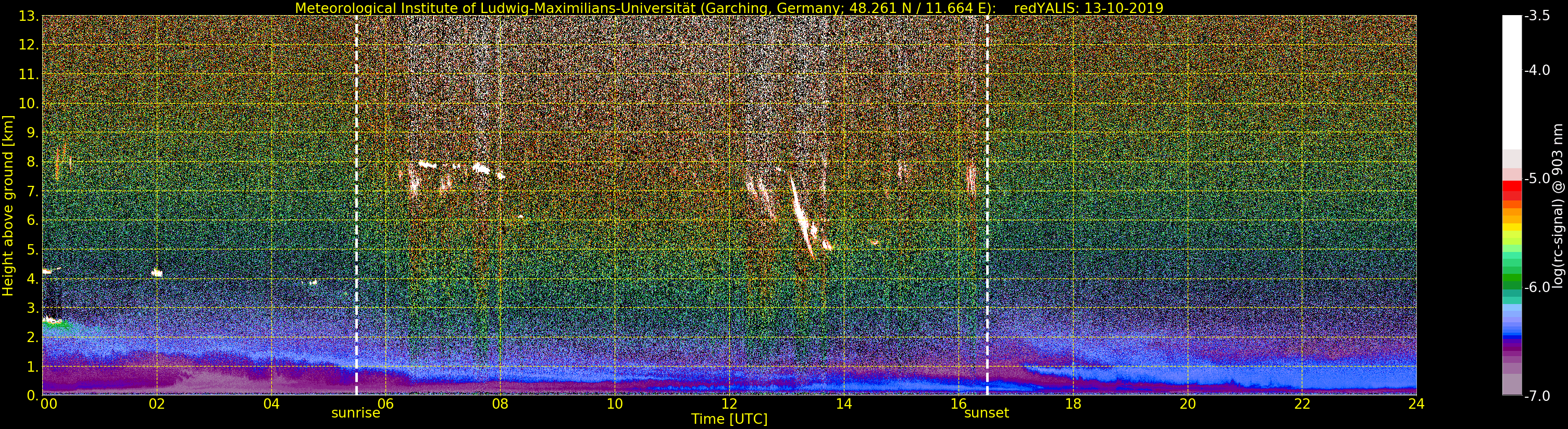This screenshot has width=1568, height=429.
Task: Click the white cloud patch at 8 km near 07:30
Action: (x=481, y=168)
